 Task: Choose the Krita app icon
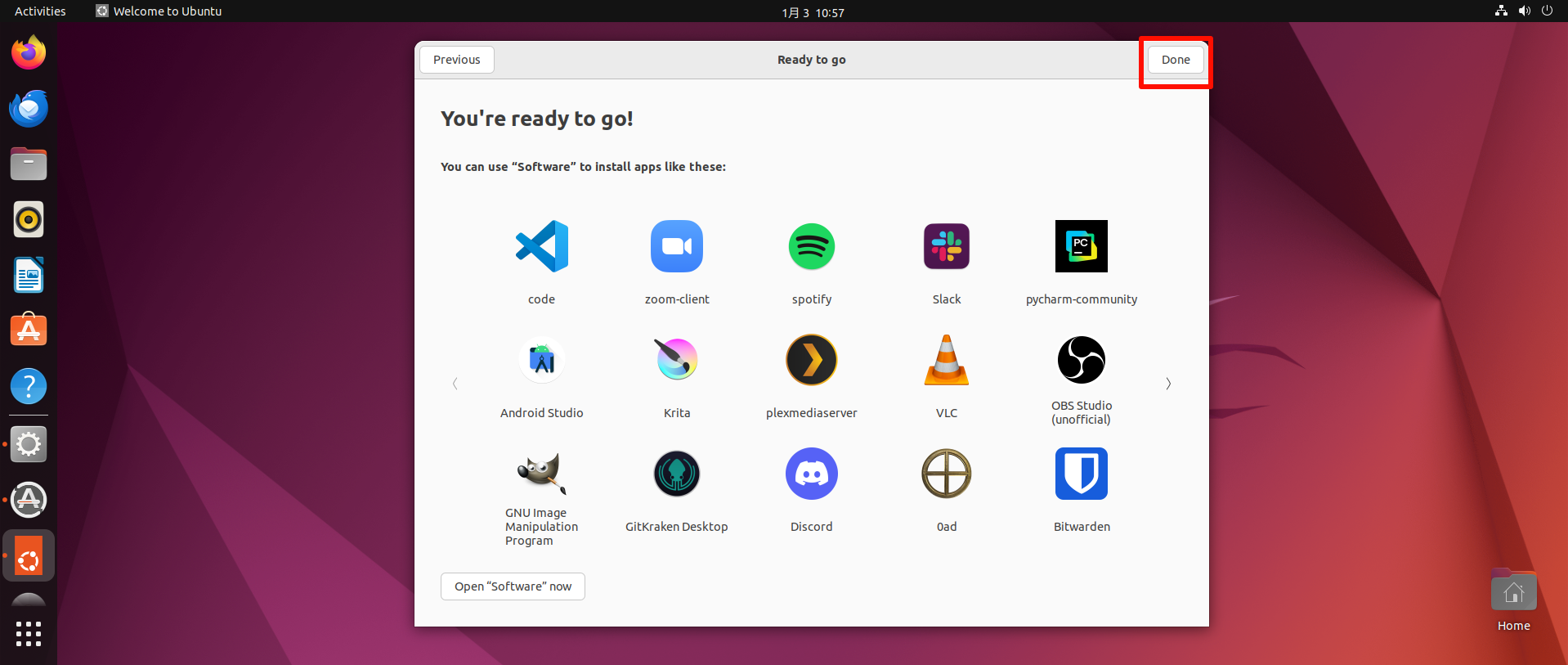(x=677, y=360)
